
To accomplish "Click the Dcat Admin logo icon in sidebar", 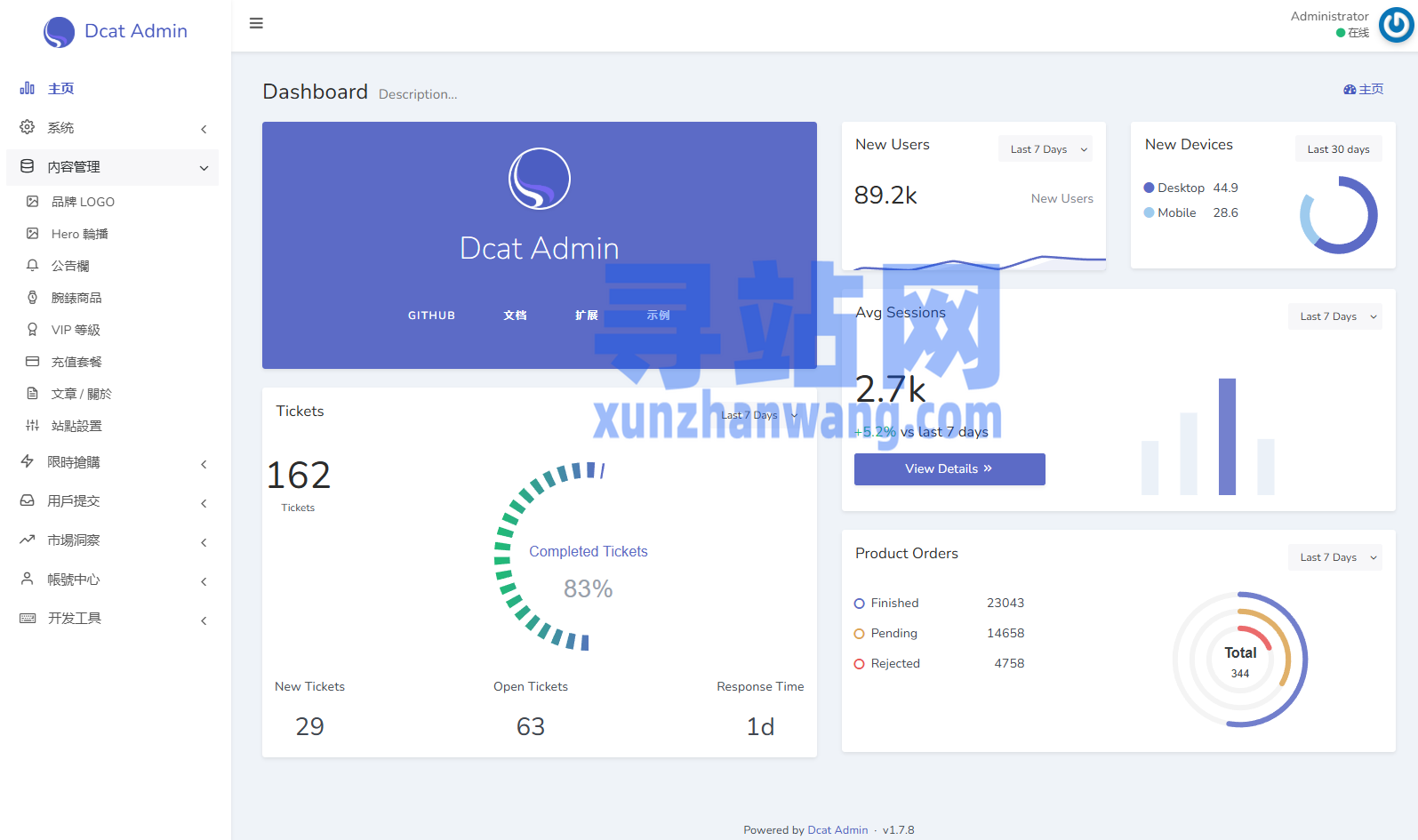I will point(60,32).
